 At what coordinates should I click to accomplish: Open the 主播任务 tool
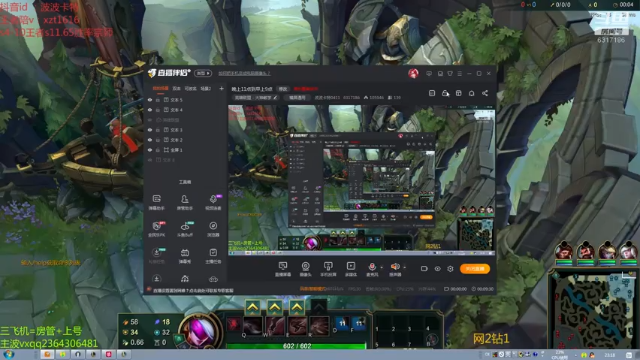pos(213,256)
